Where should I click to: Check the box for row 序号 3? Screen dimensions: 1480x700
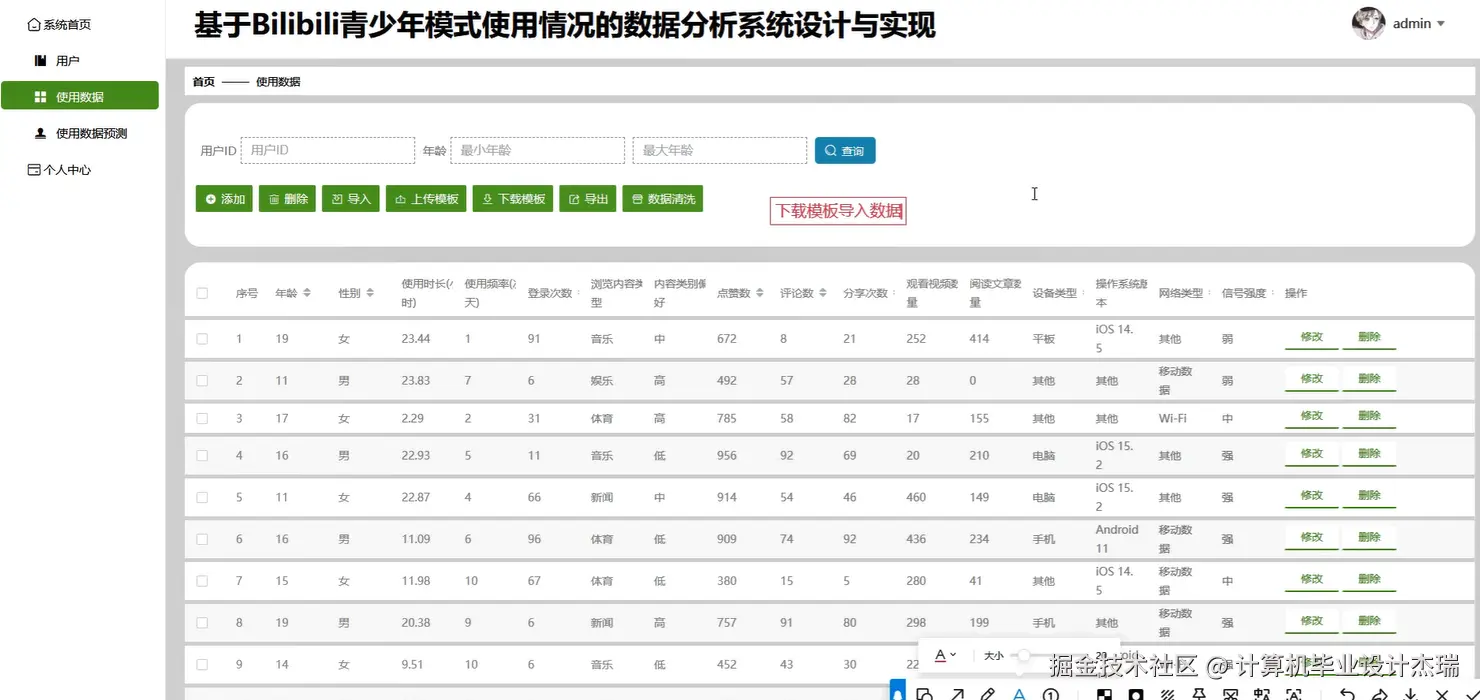coord(202,419)
